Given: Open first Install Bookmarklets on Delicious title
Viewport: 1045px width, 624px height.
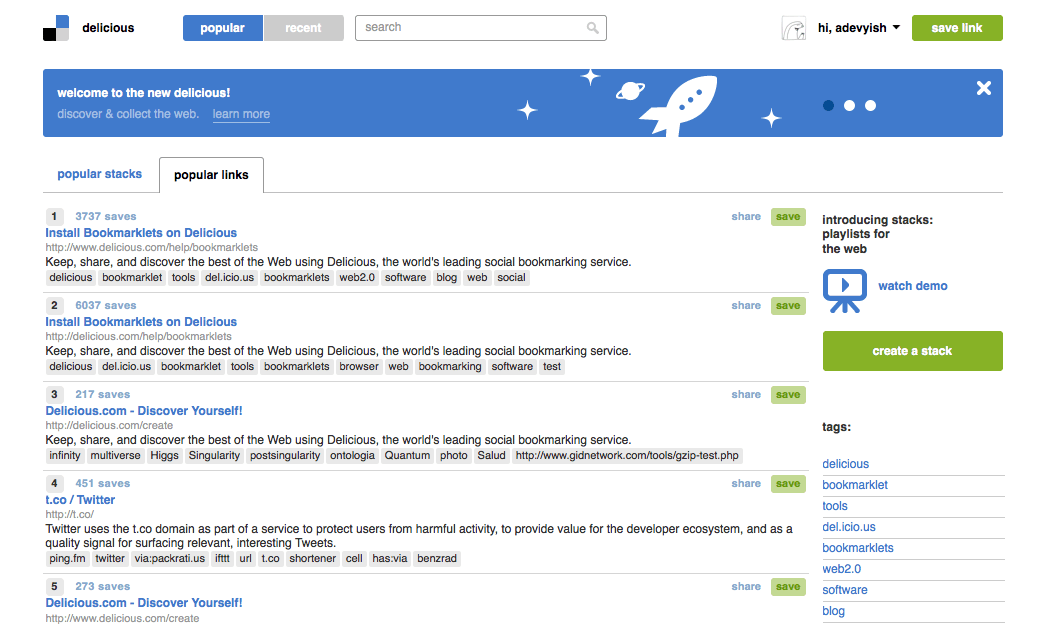Looking at the screenshot, I should (x=141, y=233).
